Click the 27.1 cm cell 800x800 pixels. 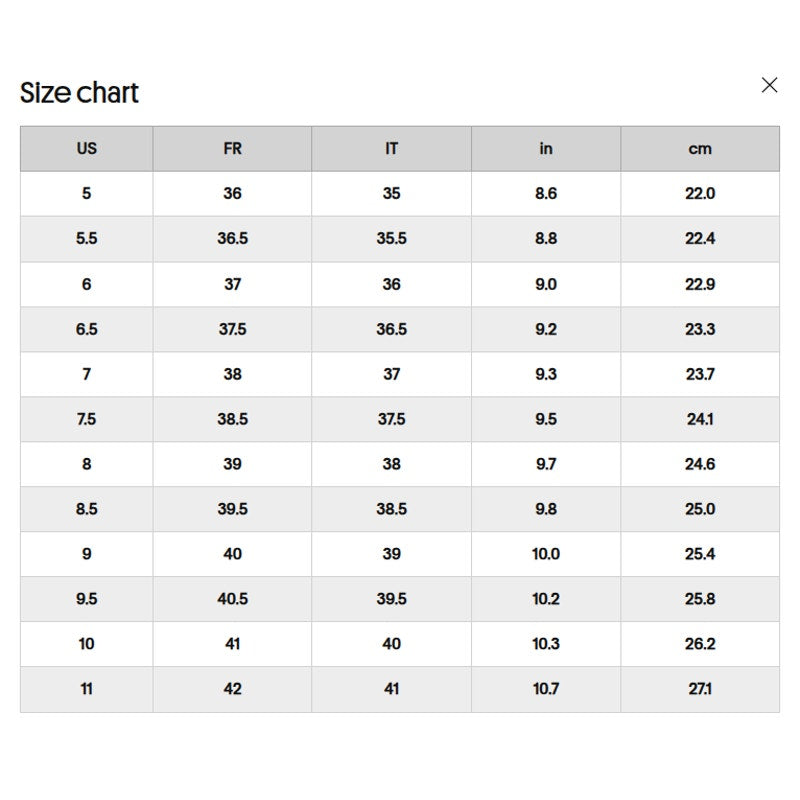coord(700,689)
